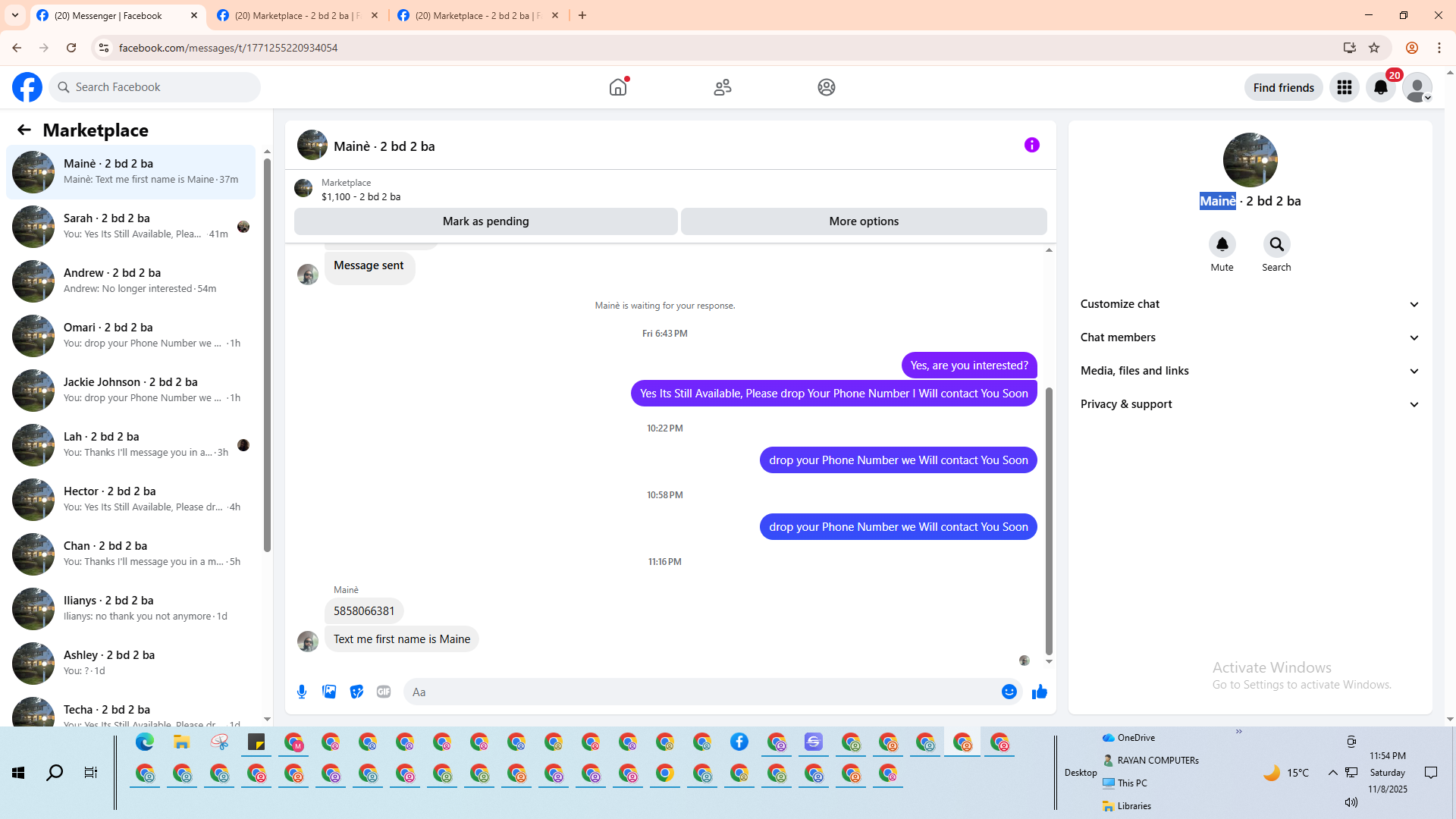Expand Customize chat section
1456x819 pixels.
(1250, 304)
